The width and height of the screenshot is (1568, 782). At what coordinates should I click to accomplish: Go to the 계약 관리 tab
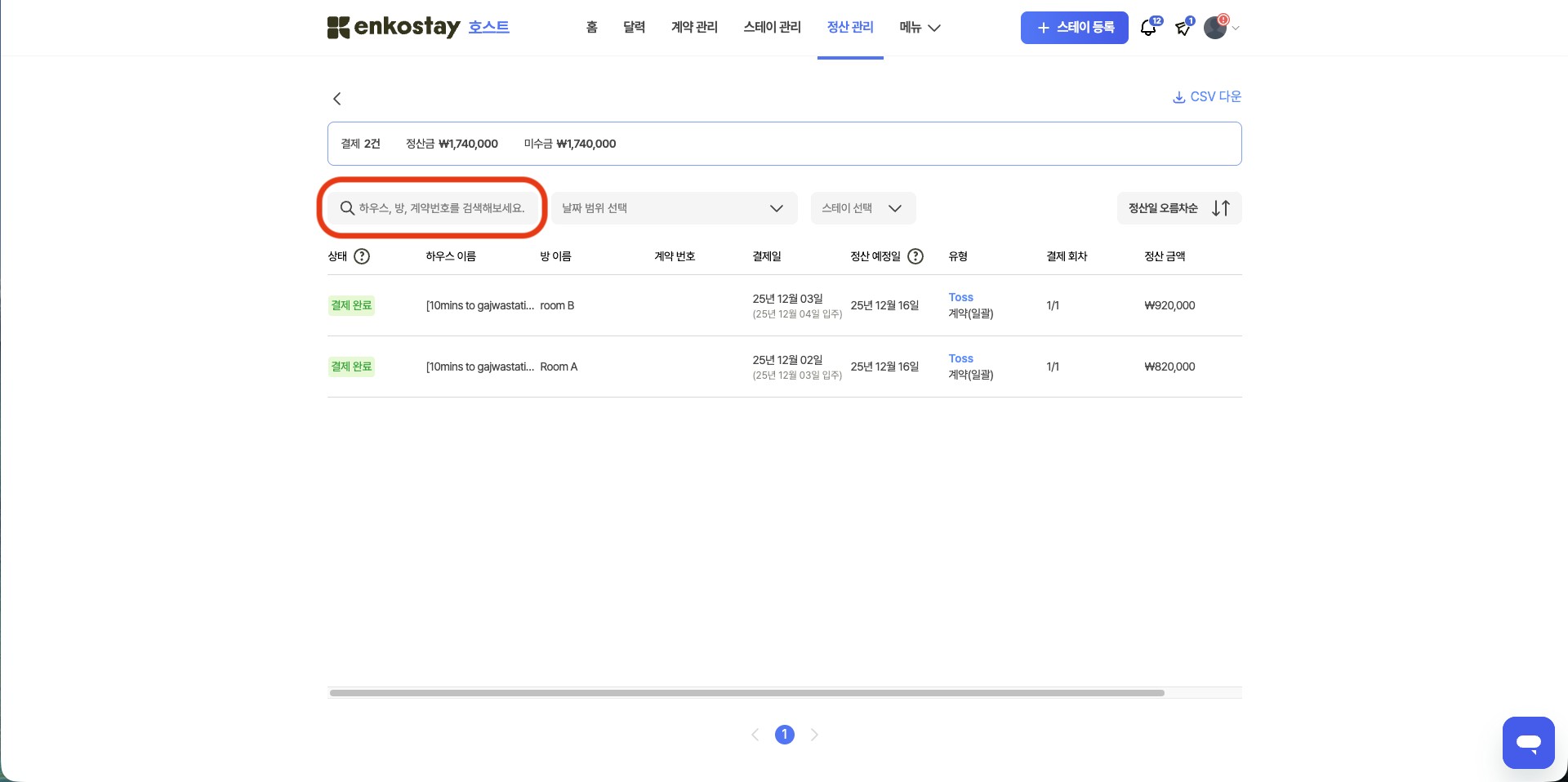tap(694, 28)
